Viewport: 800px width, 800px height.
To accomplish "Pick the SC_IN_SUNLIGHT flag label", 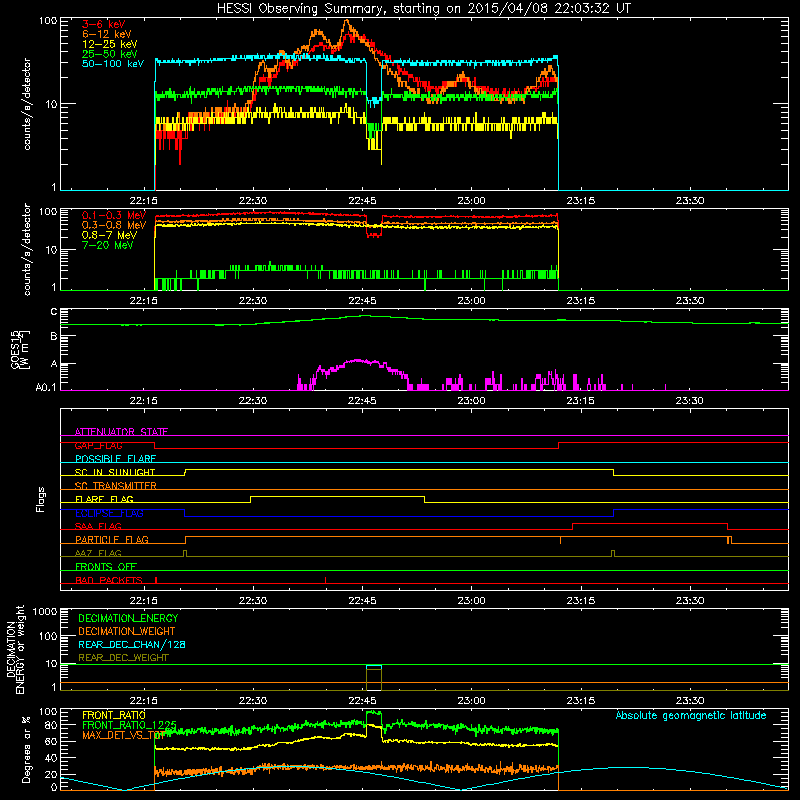I will pos(115,472).
